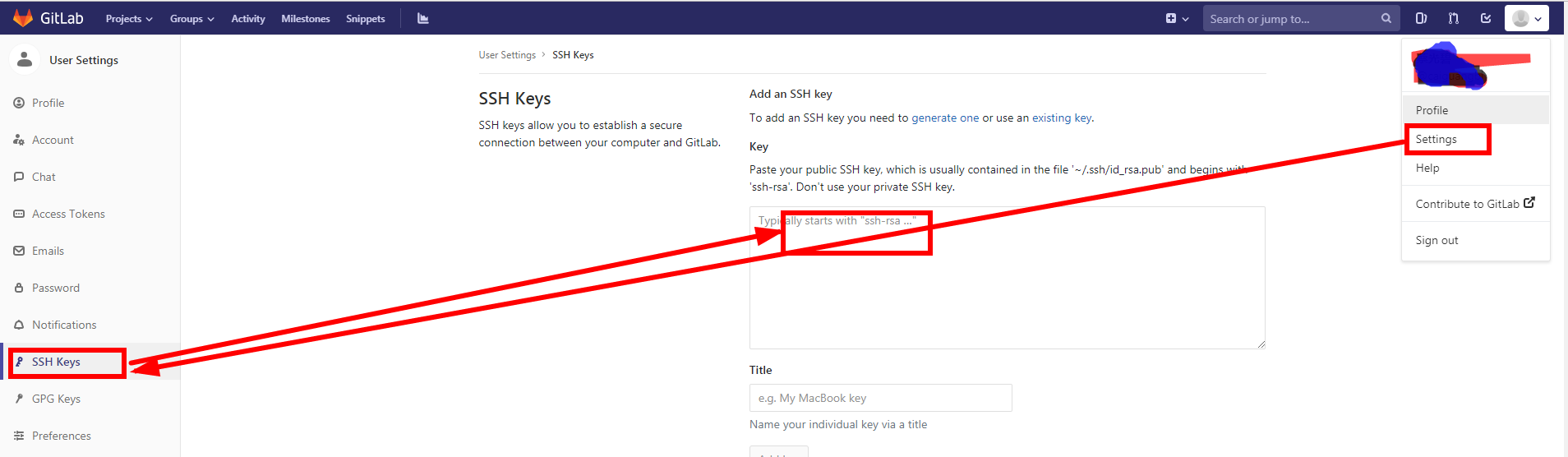Click the GPG Keys key icon
This screenshot has height=457, width=1568.
19,399
